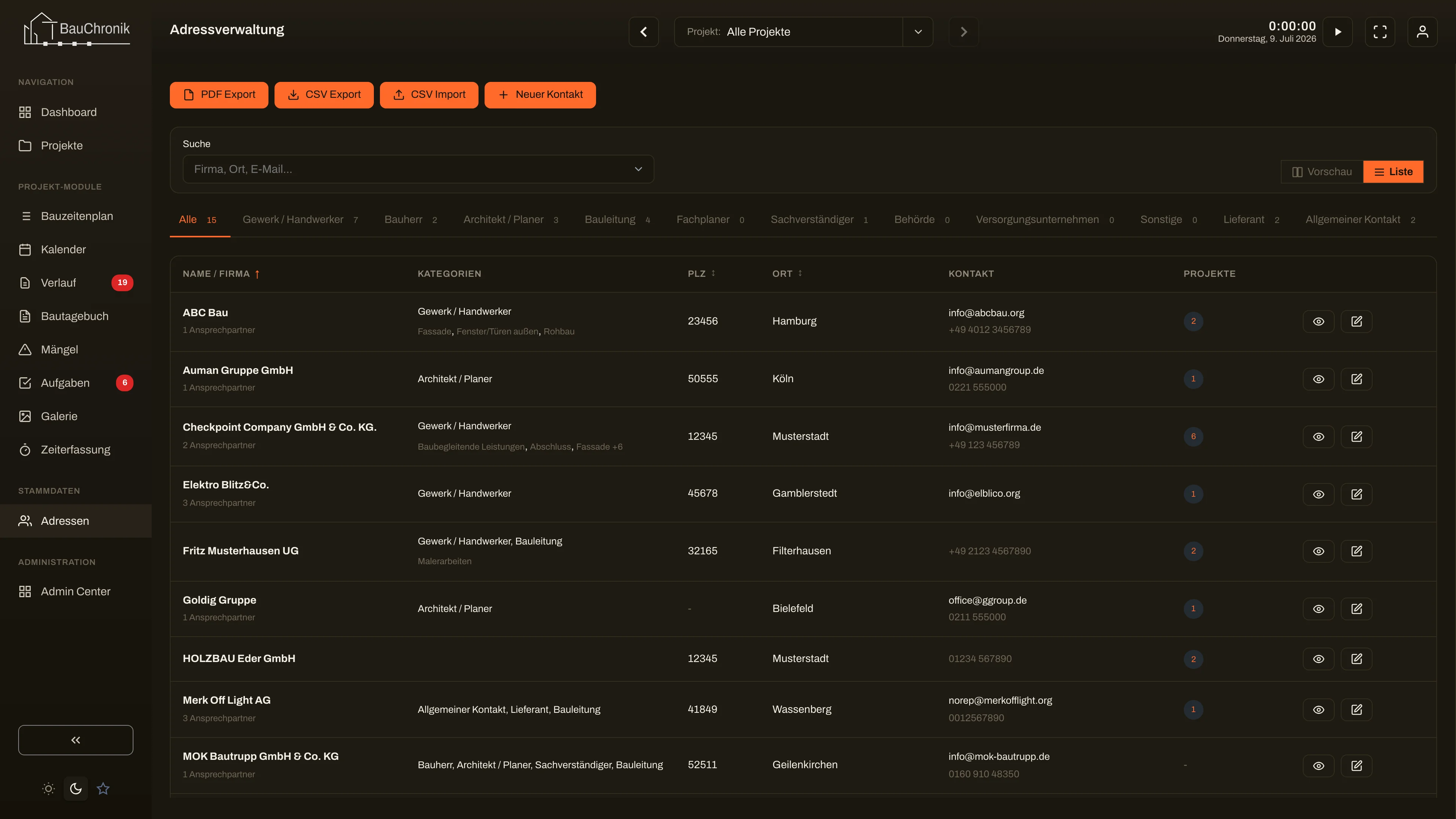Open the Adressen master data page
1456x819 pixels.
[76, 521]
